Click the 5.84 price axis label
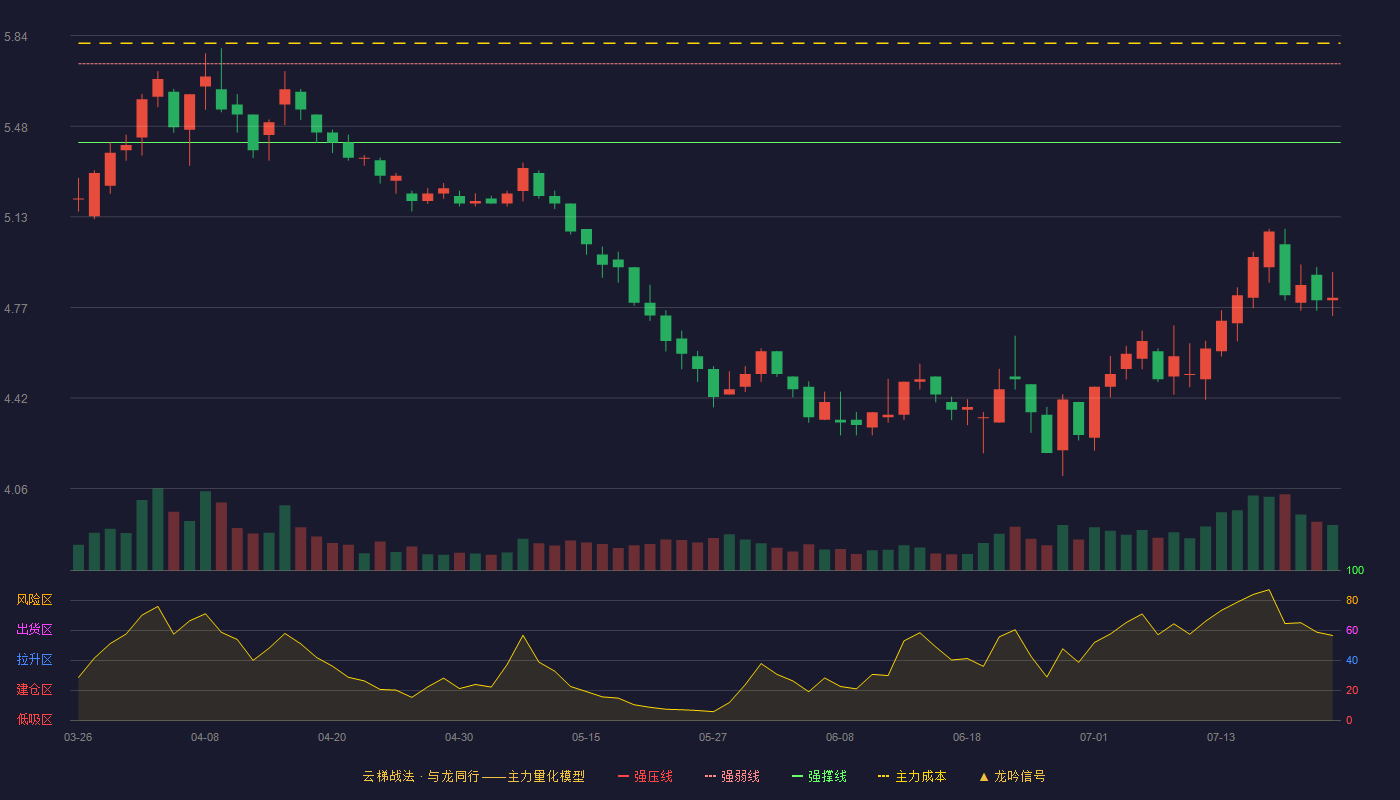Image resolution: width=1400 pixels, height=800 pixels. coord(15,37)
